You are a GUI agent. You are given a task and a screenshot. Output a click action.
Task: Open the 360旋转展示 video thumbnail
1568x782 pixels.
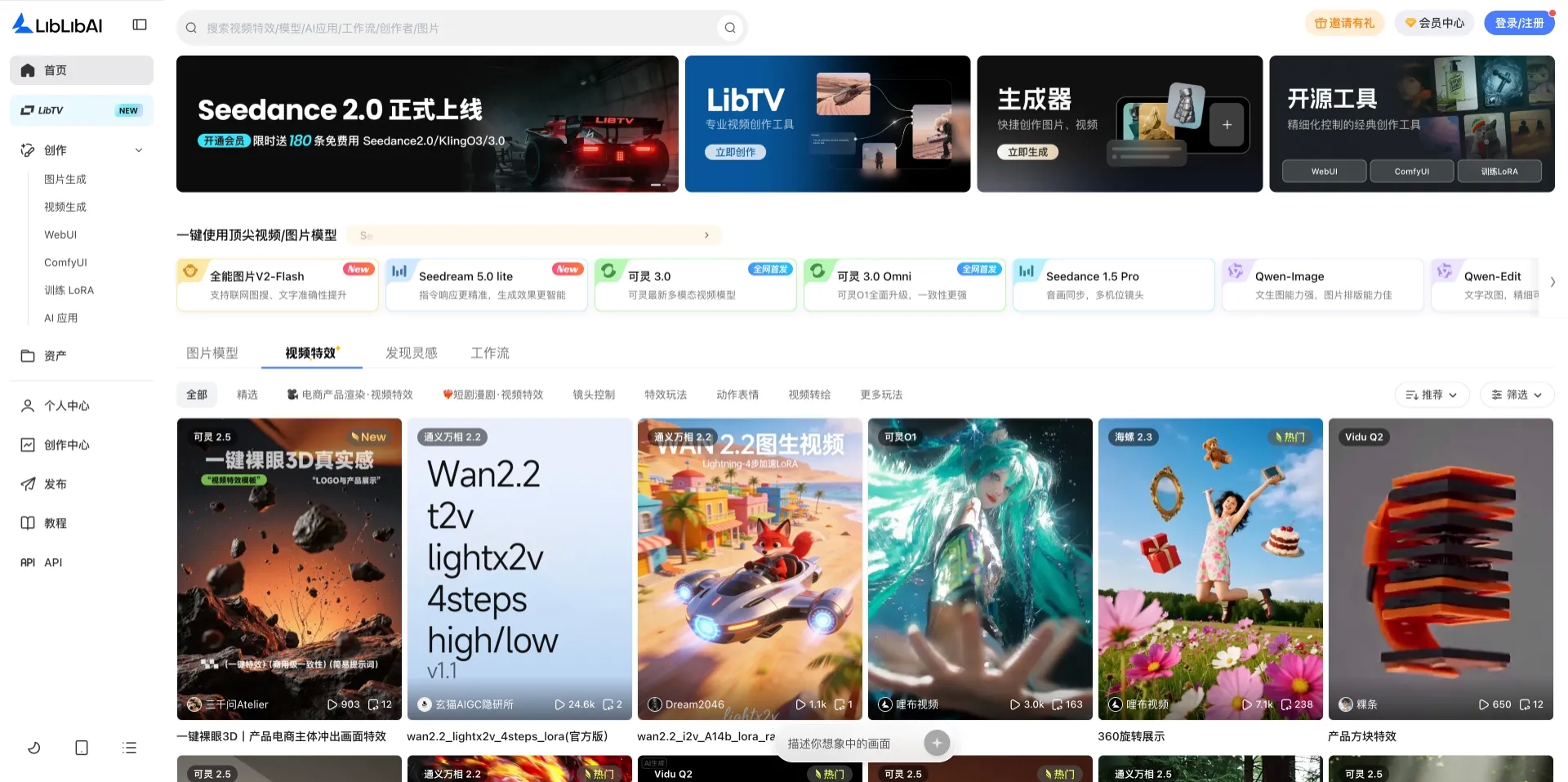[x=1210, y=569]
